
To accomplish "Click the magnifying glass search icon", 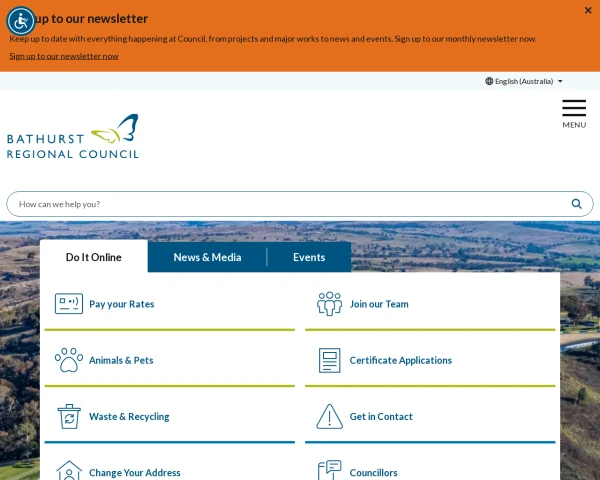I will click(x=577, y=204).
